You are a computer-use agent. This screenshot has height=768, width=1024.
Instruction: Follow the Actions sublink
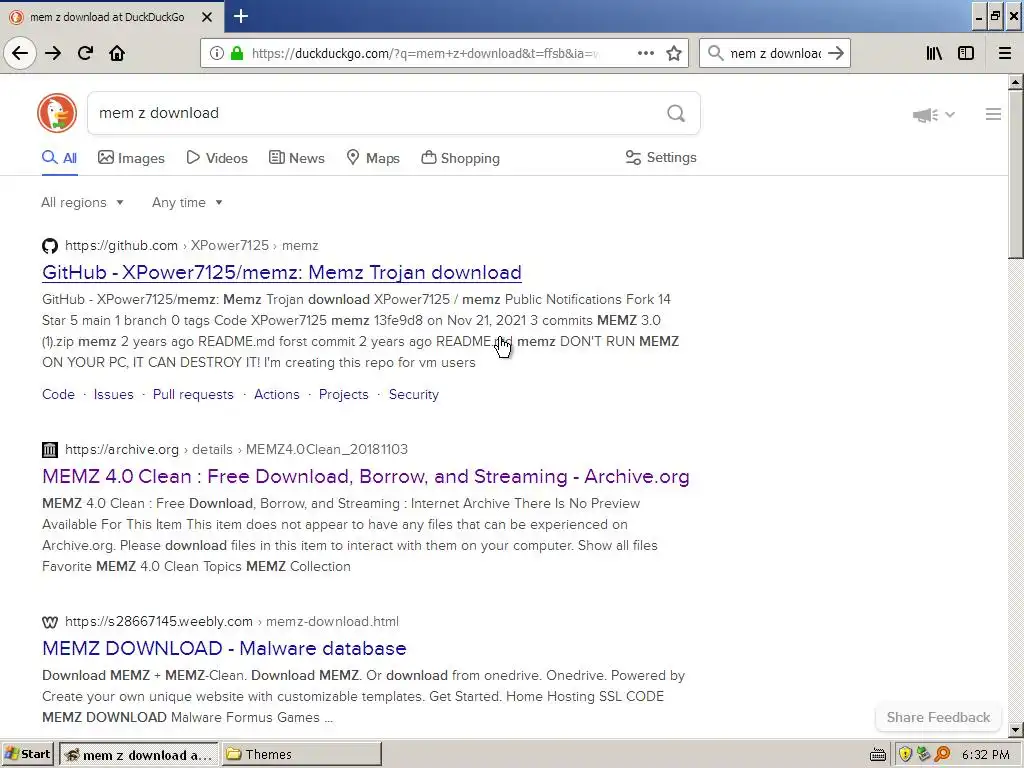[277, 394]
